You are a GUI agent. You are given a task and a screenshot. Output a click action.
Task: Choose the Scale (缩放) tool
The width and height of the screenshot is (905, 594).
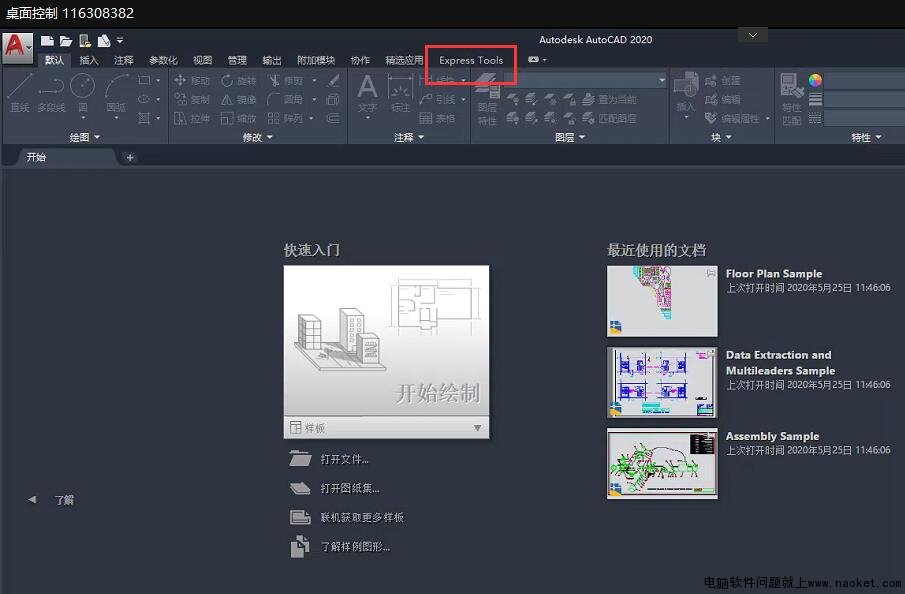238,118
